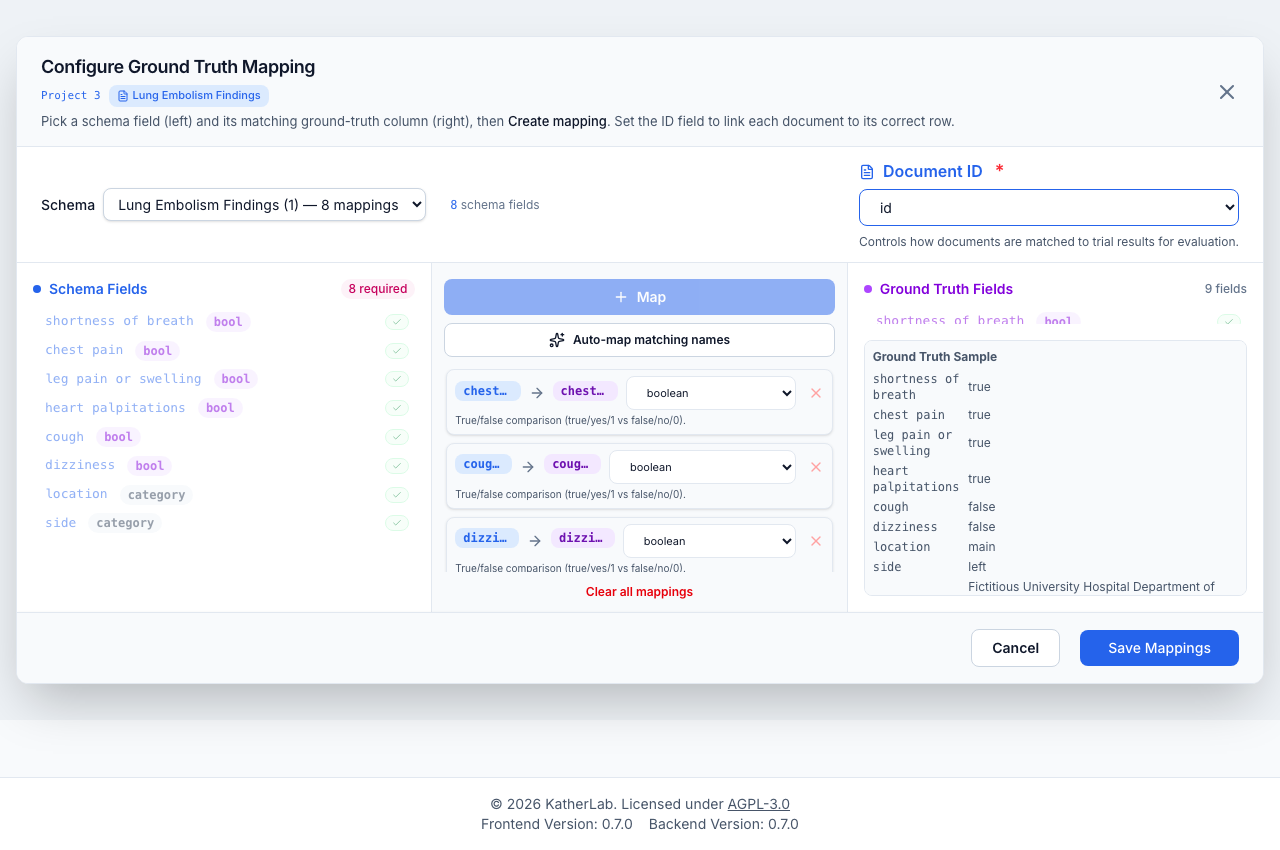Click sparkle icon on Auto-map matching names

click(557, 340)
